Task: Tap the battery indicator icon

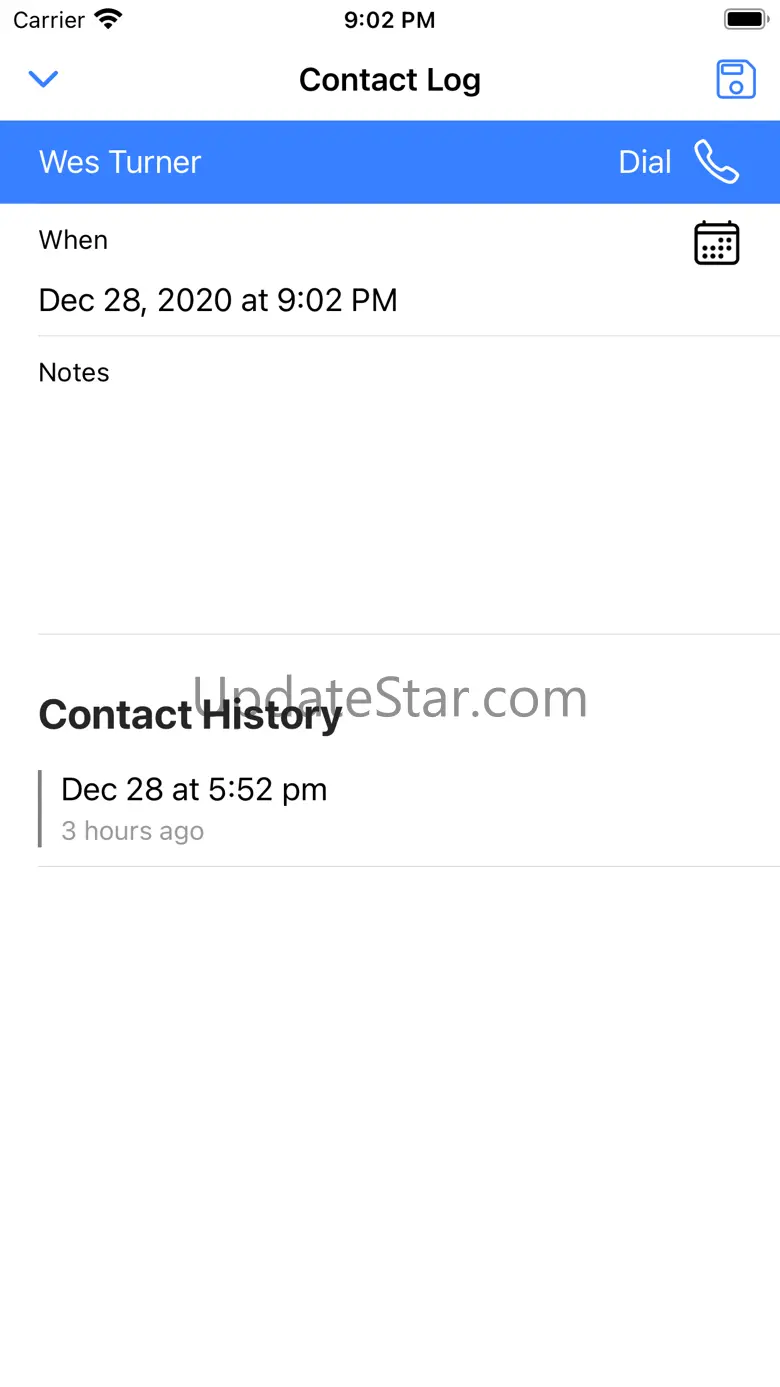Action: coord(745,19)
